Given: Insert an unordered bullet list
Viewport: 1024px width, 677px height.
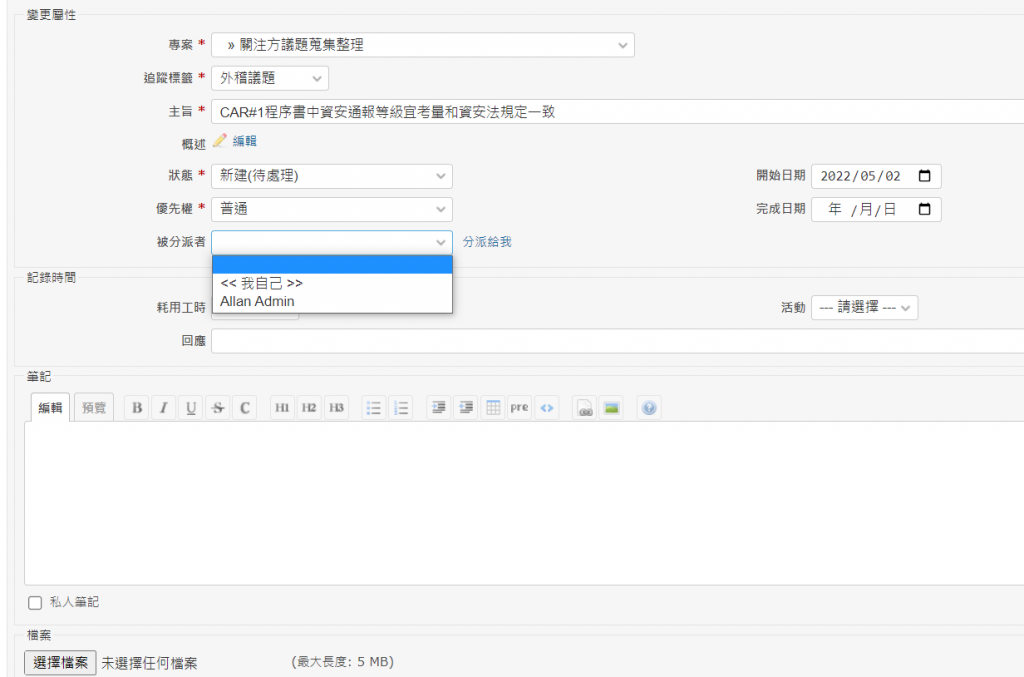Looking at the screenshot, I should point(374,407).
